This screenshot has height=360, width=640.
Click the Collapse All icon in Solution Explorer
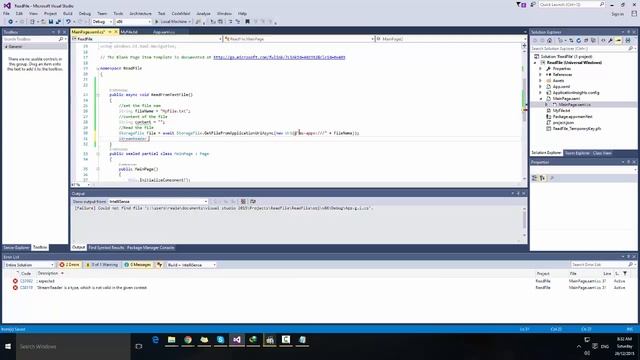pyautogui.click(x=586, y=40)
